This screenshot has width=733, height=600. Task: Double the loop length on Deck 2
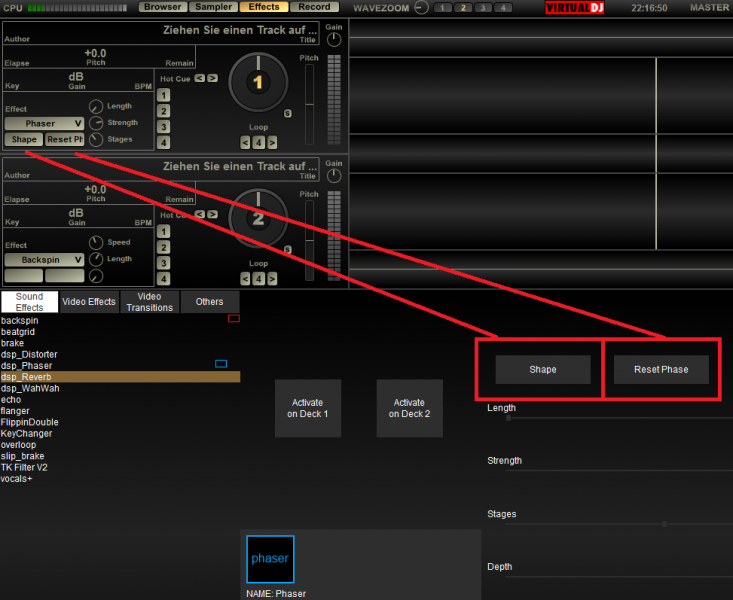pos(272,279)
